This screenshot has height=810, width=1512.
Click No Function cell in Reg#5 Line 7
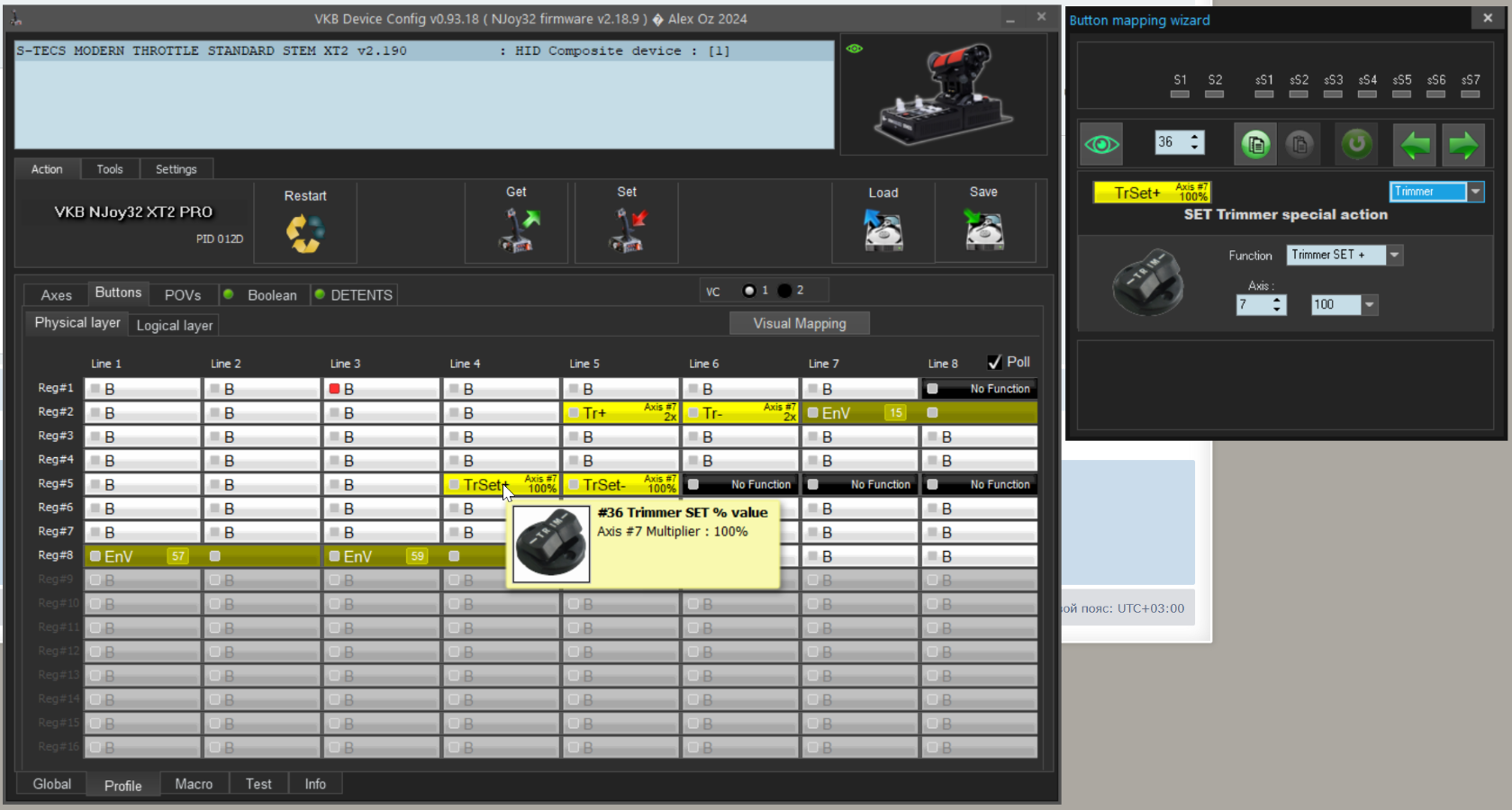click(860, 485)
